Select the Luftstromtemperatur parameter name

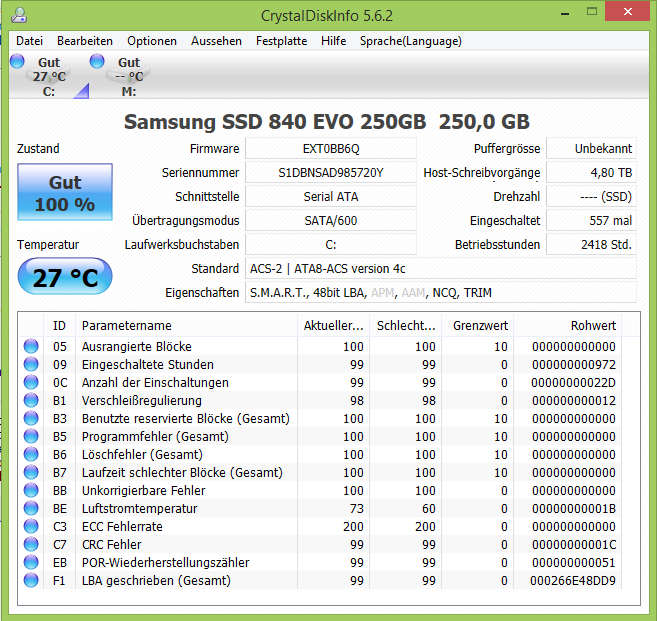point(140,508)
